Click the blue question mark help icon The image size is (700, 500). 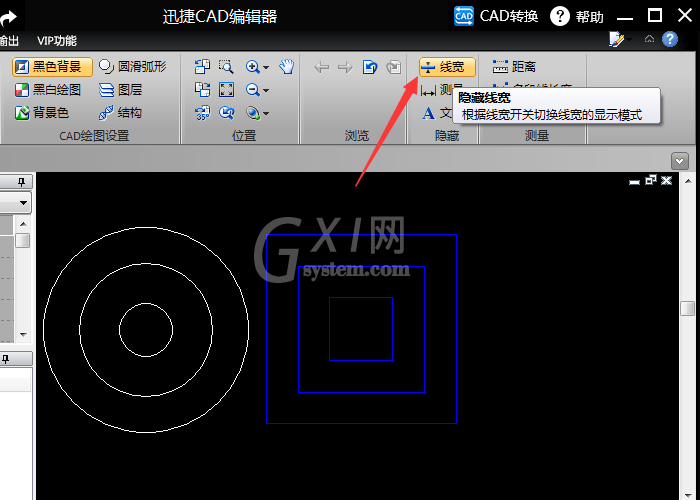click(670, 39)
